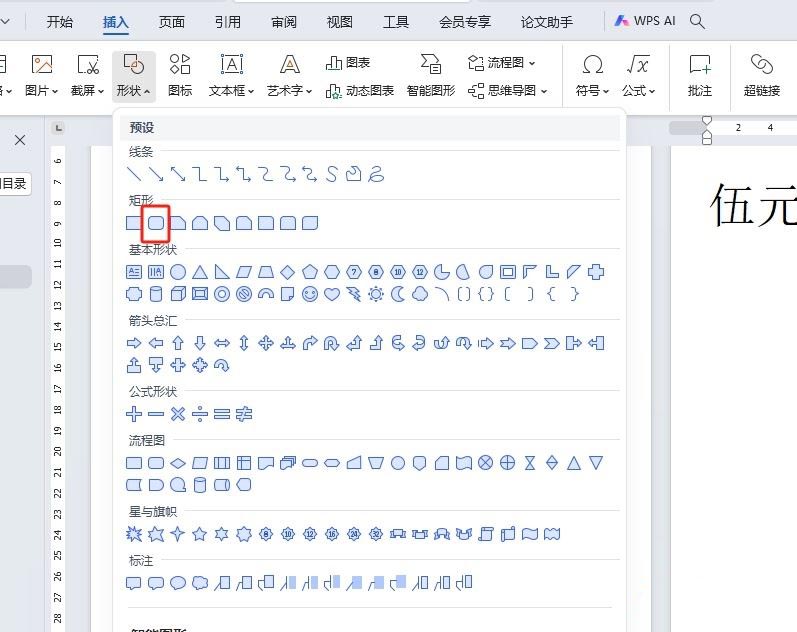This screenshot has height=632, width=797.
Task: Add a 批注 comment
Action: pyautogui.click(x=700, y=76)
